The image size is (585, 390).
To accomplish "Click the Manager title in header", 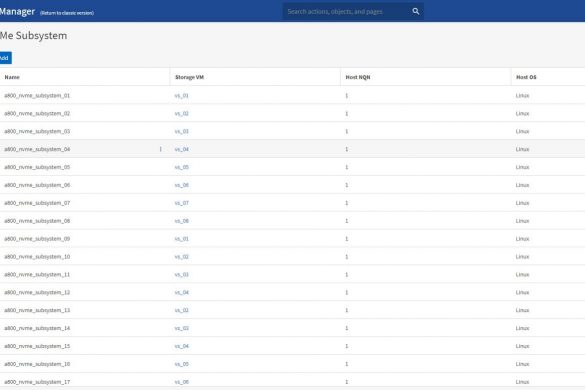I will [x=17, y=12].
